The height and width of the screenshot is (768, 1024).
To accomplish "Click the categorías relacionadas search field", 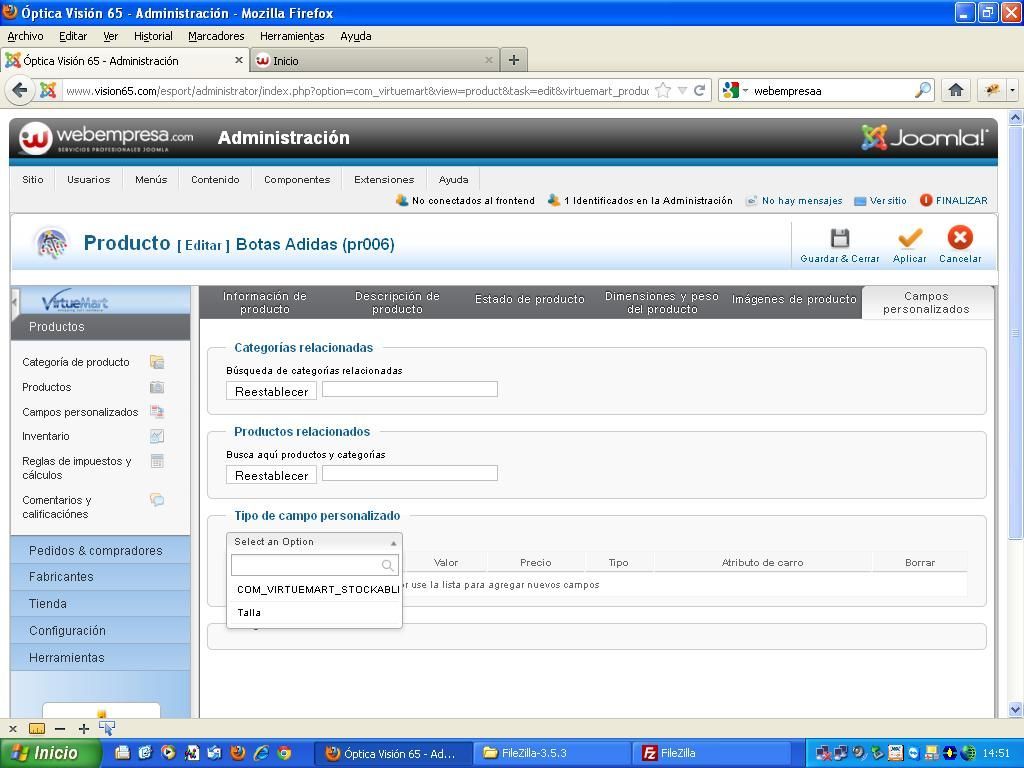I will point(410,389).
